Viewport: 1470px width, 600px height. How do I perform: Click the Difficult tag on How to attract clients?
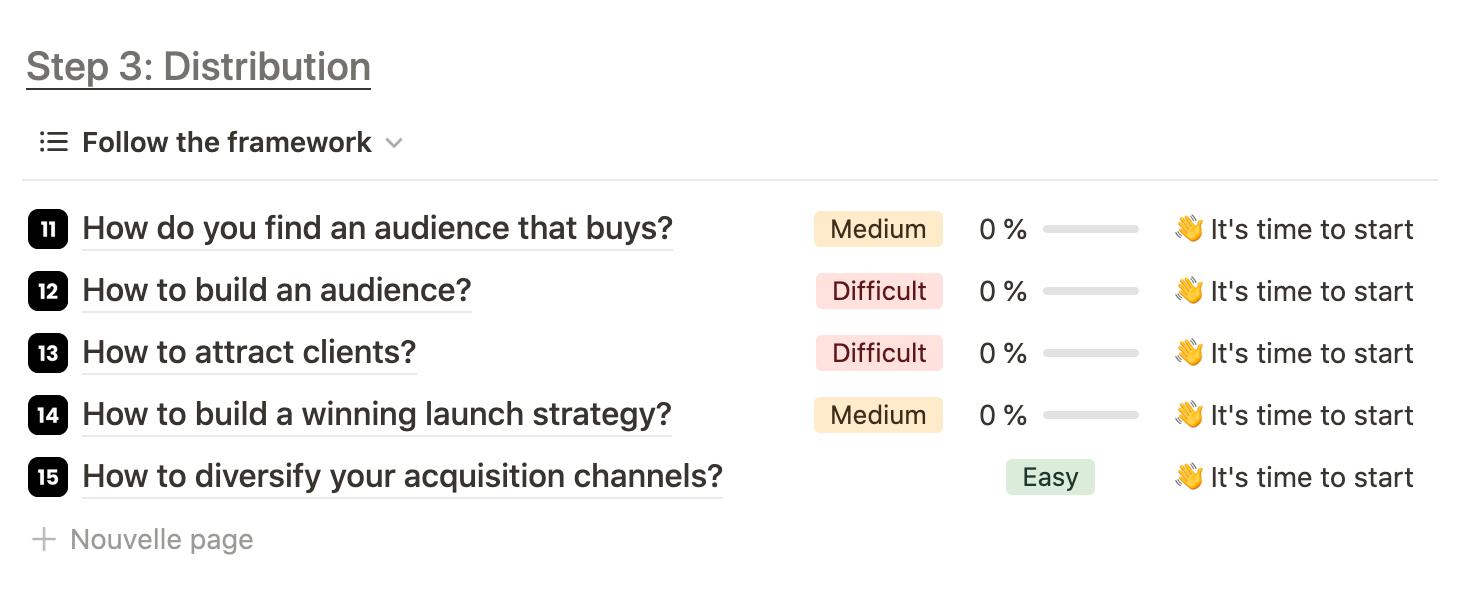point(879,353)
